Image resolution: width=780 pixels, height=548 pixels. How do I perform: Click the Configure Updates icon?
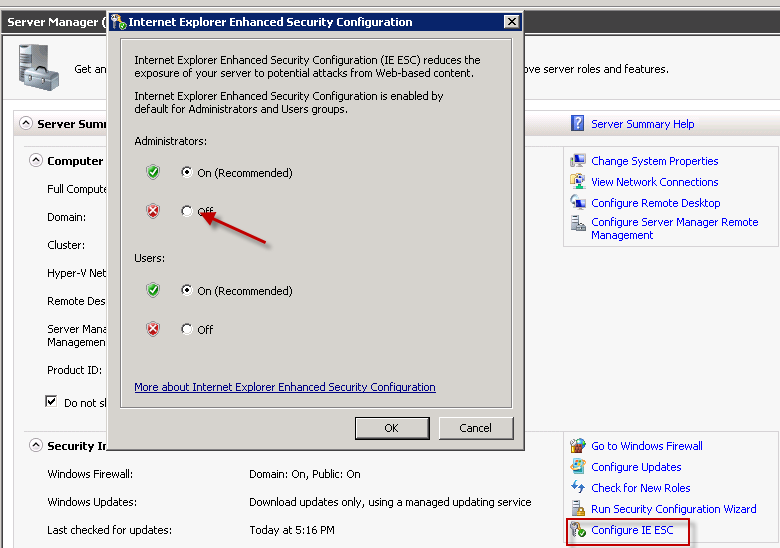tap(578, 466)
